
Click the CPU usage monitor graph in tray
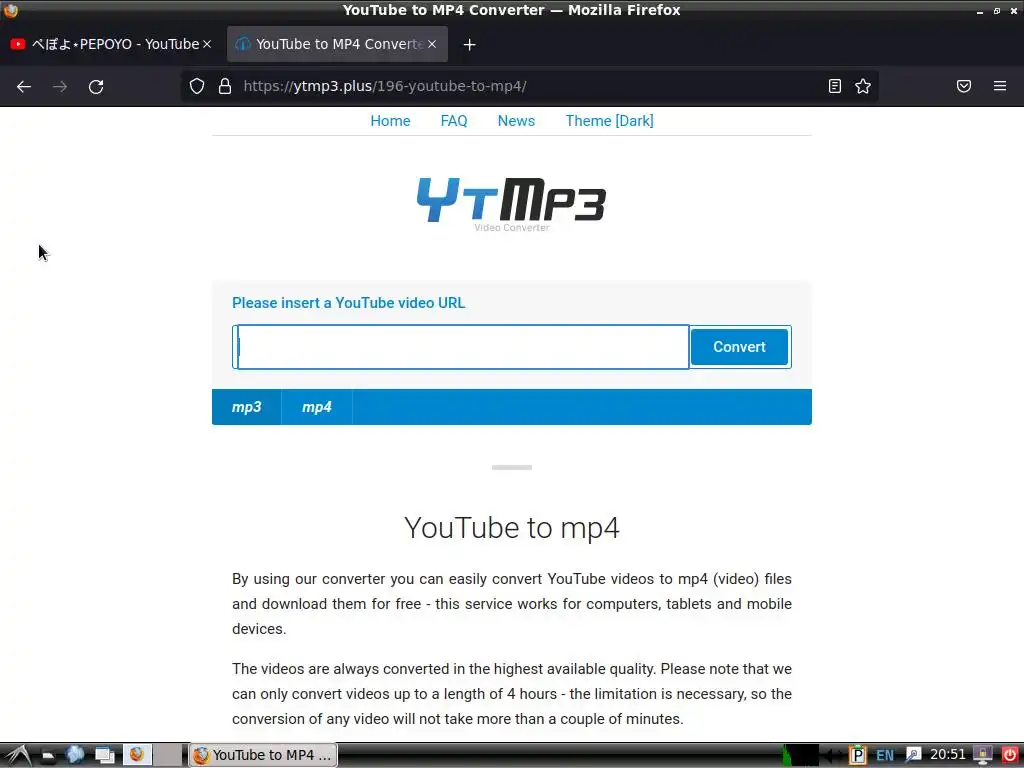coord(801,756)
